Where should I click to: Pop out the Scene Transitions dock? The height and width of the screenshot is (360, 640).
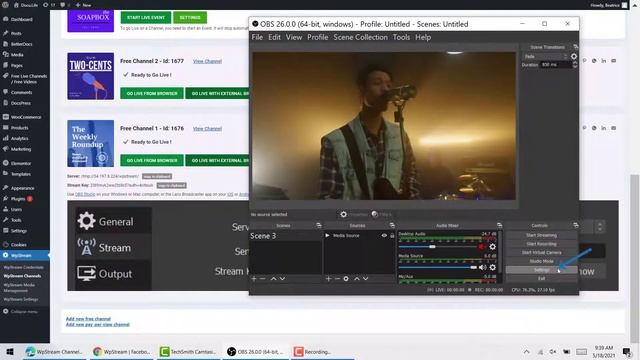pos(576,47)
